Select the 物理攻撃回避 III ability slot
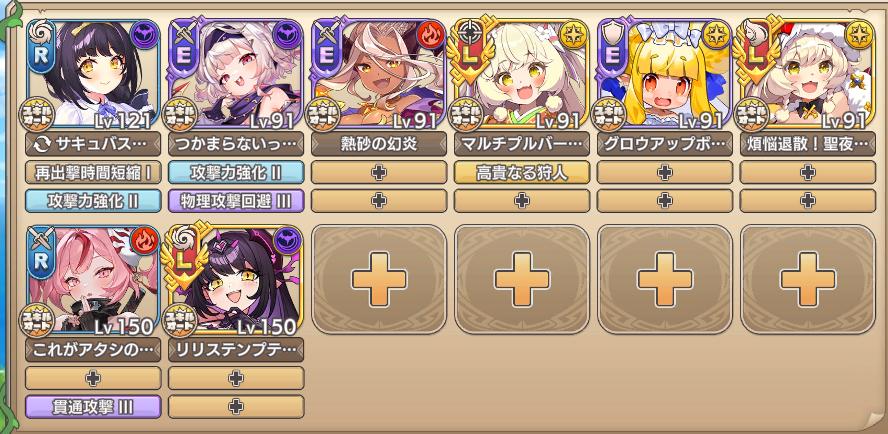This screenshot has height=434, width=888. [236, 201]
